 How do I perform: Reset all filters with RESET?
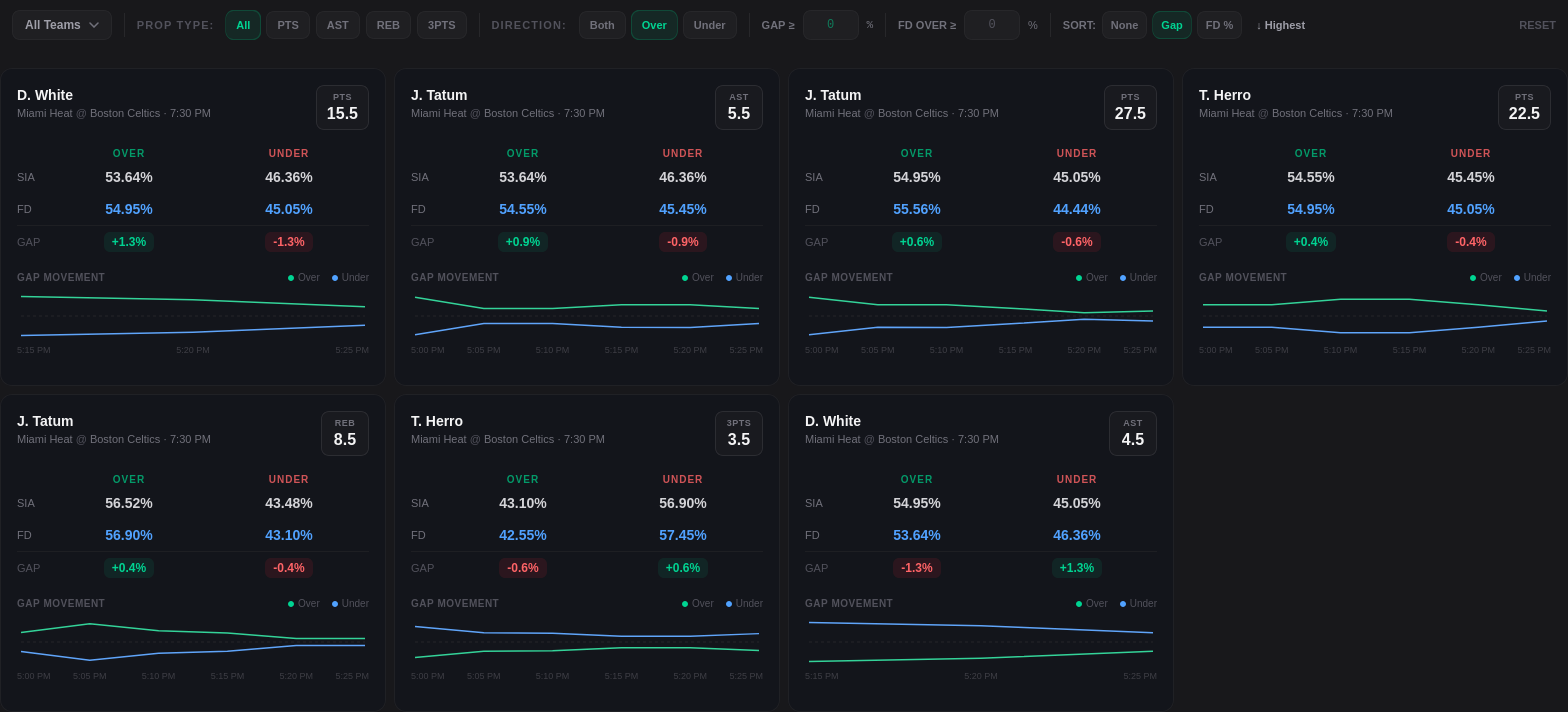[1537, 25]
